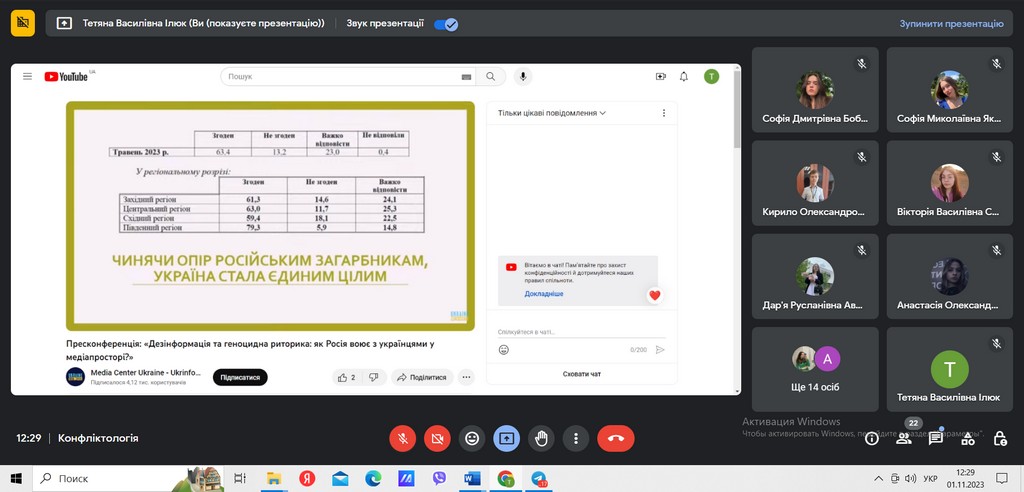
Task: Send a reaction with the emoji button
Action: [472, 438]
